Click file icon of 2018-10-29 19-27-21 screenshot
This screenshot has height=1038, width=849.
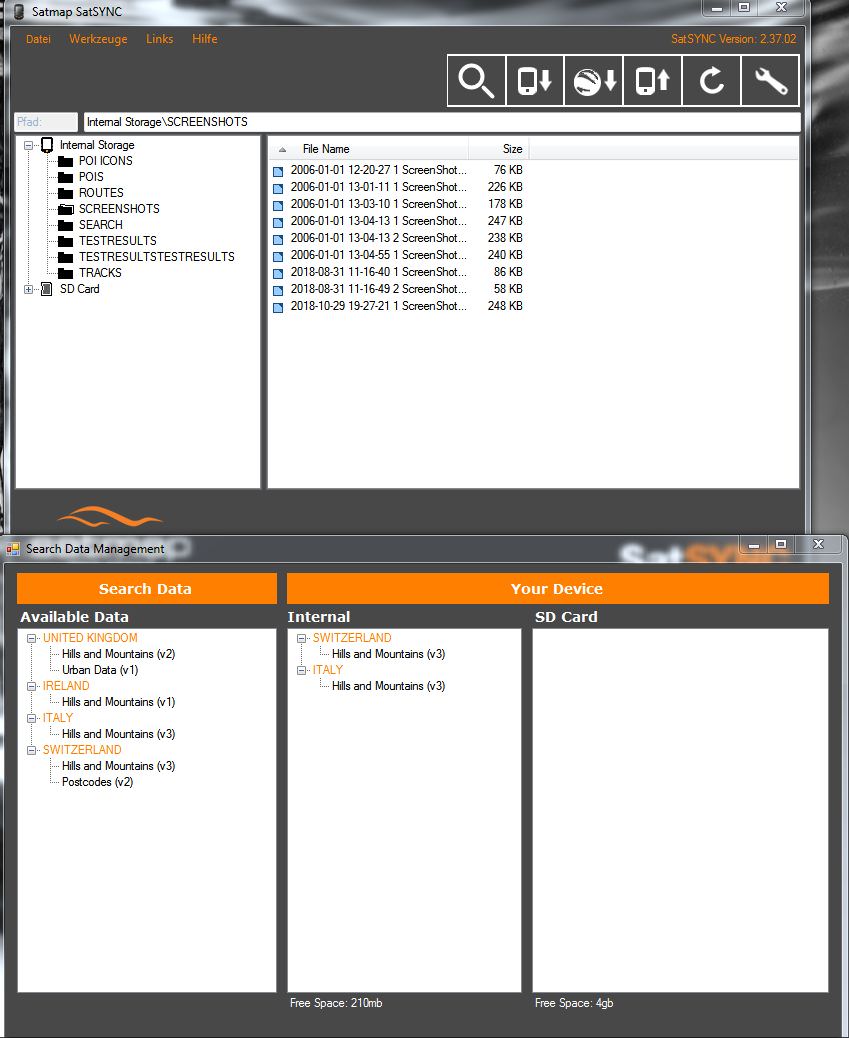pyautogui.click(x=278, y=307)
